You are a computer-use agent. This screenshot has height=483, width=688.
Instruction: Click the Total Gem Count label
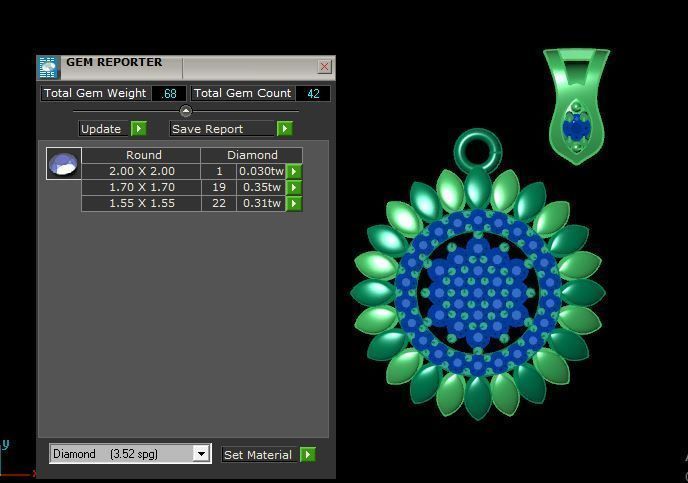[243, 93]
